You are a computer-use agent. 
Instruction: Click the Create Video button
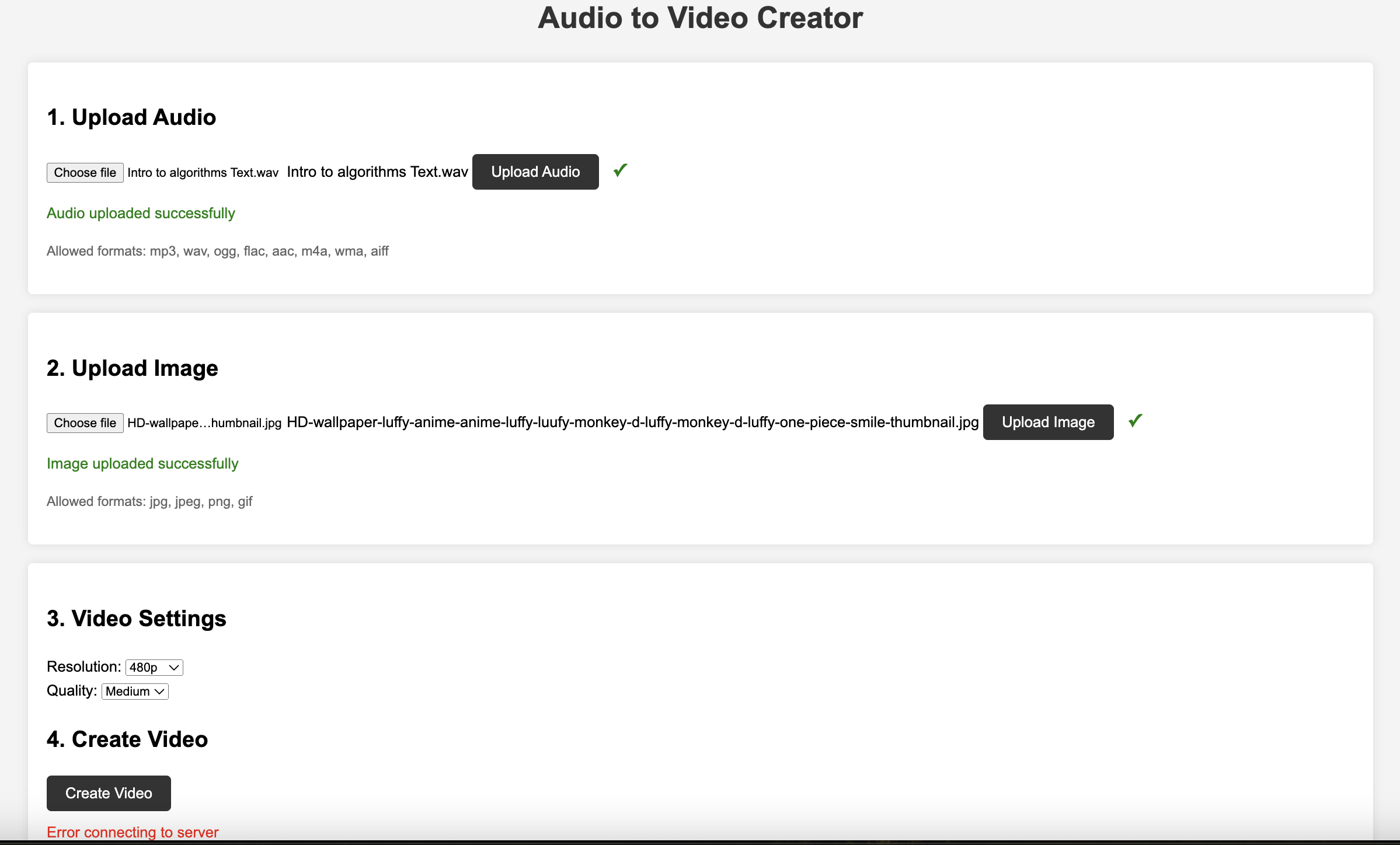click(x=109, y=793)
